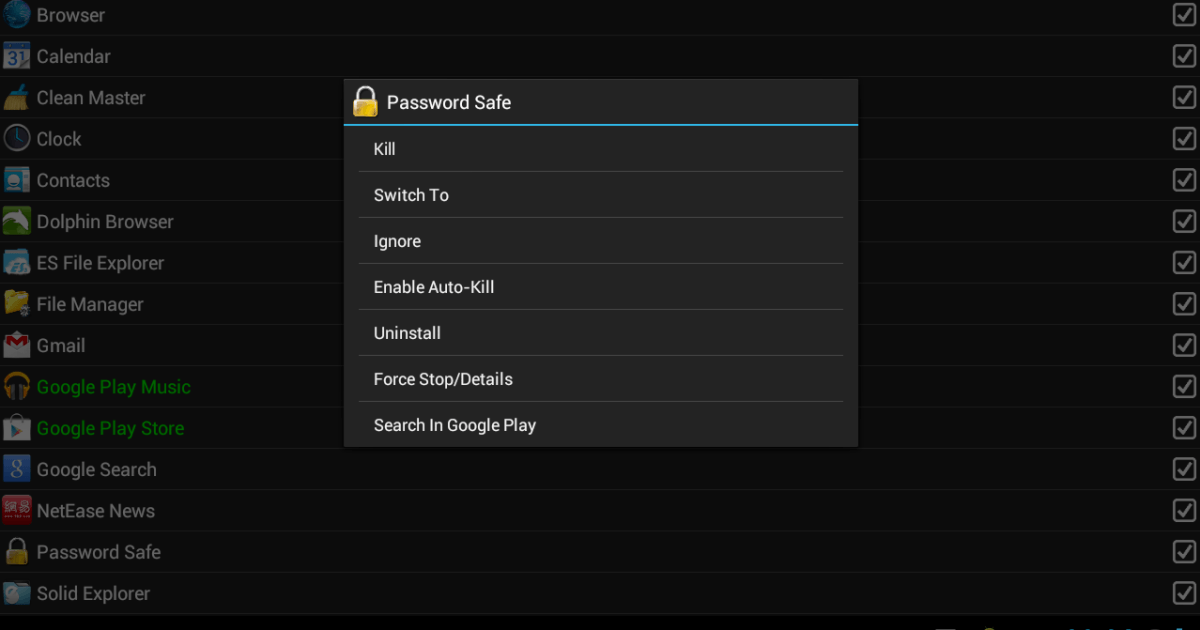Screen dimensions: 1200x630
Task: Select the ES File Explorer icon
Action: (x=16, y=262)
